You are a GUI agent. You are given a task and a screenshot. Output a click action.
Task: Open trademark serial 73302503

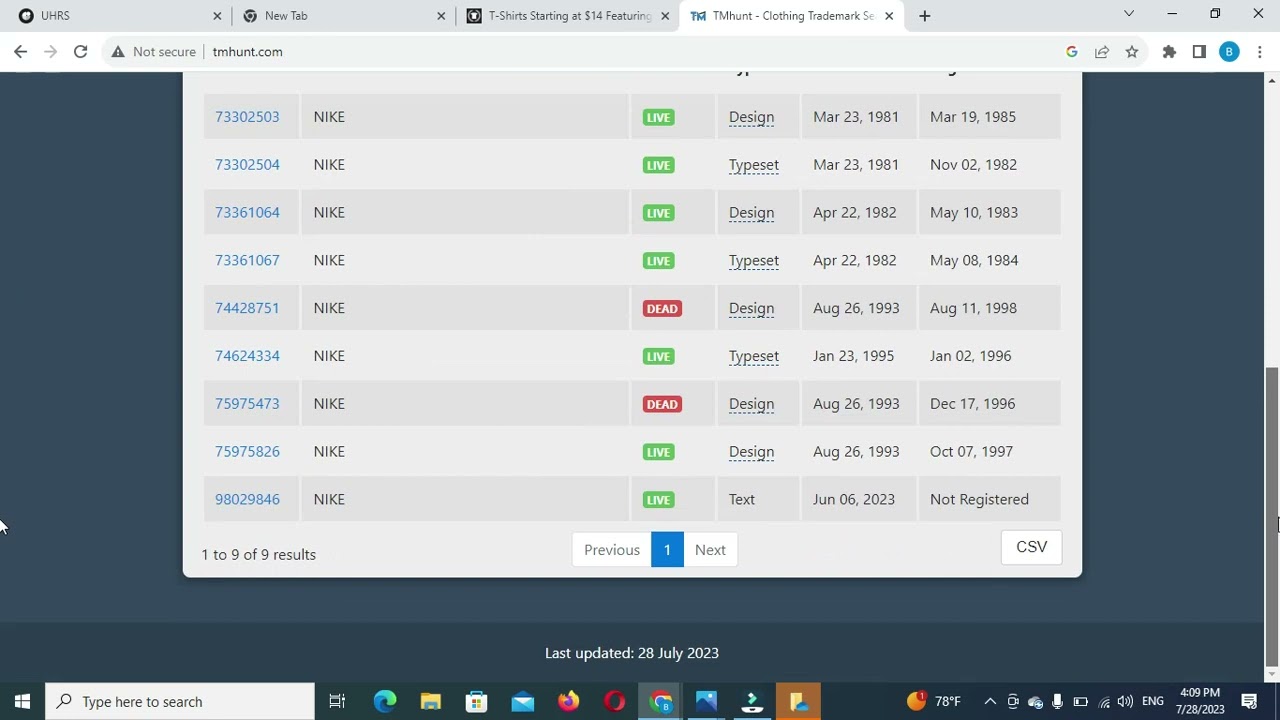(x=247, y=117)
